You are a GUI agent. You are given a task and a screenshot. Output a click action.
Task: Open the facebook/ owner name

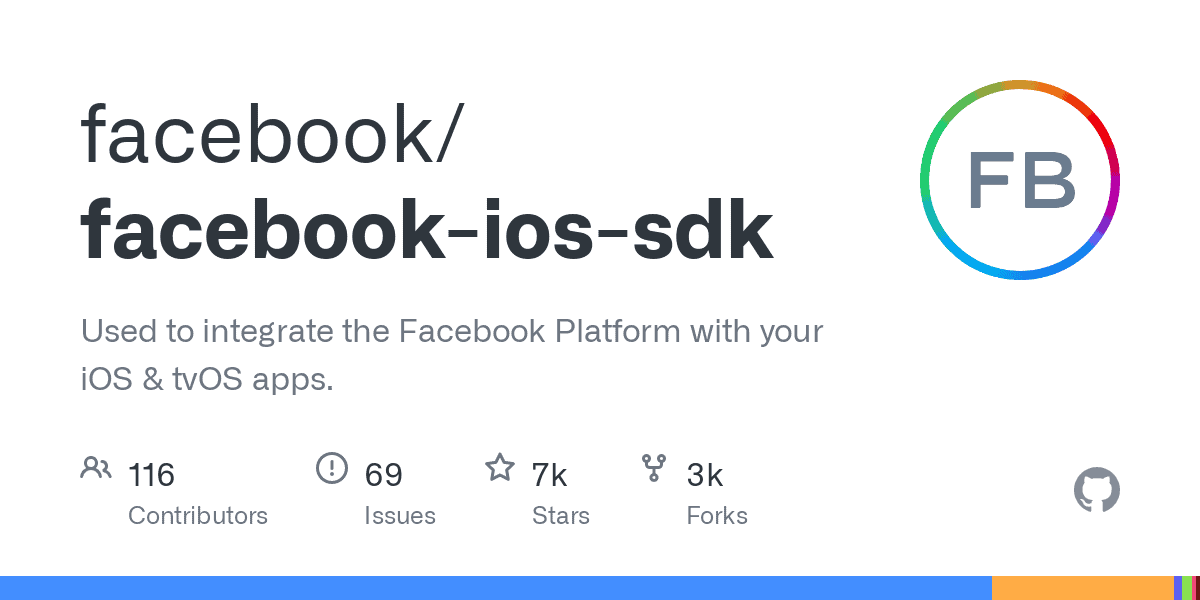[270, 135]
